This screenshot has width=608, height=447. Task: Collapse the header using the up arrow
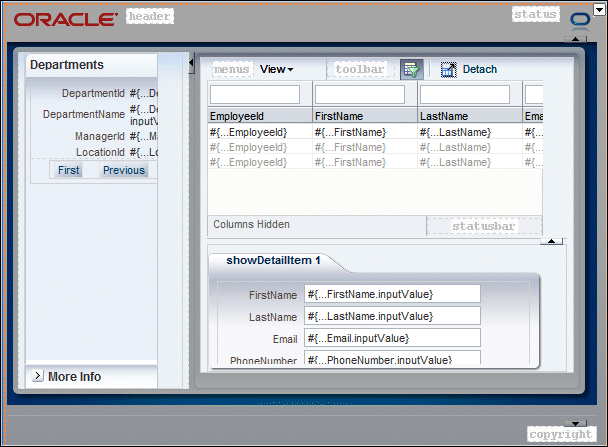tap(575, 39)
